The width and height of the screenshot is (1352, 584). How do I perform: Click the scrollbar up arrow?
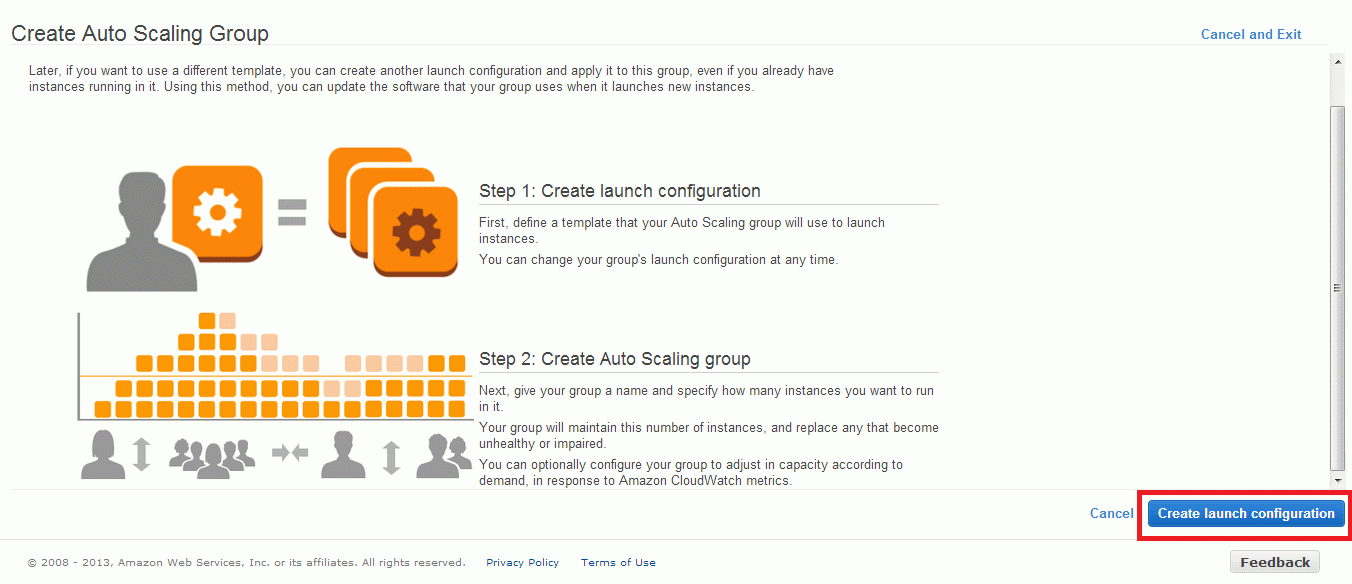click(x=1337, y=62)
